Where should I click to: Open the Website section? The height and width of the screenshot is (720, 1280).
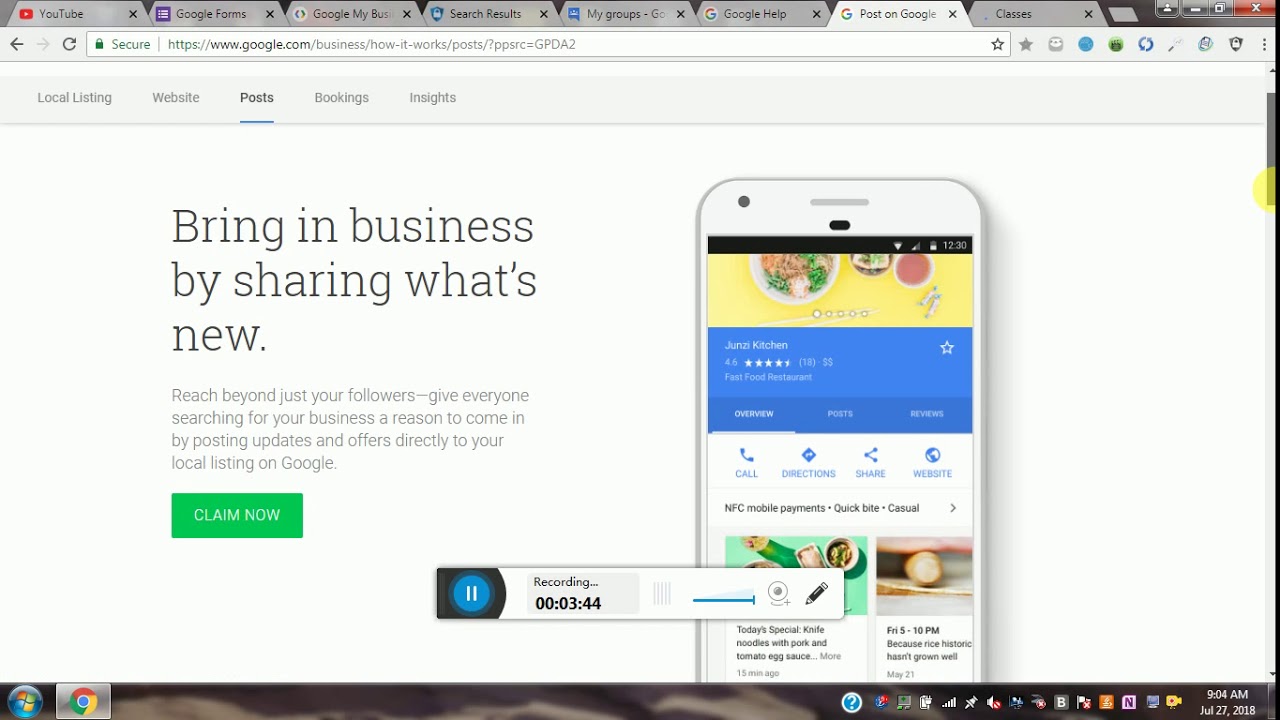pos(176,98)
